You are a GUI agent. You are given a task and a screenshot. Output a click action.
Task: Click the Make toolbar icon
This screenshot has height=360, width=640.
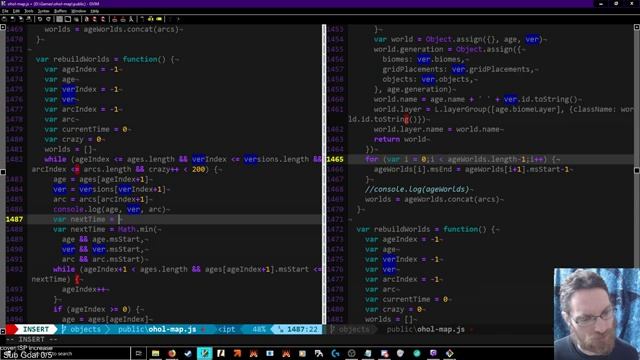pos(142,19)
